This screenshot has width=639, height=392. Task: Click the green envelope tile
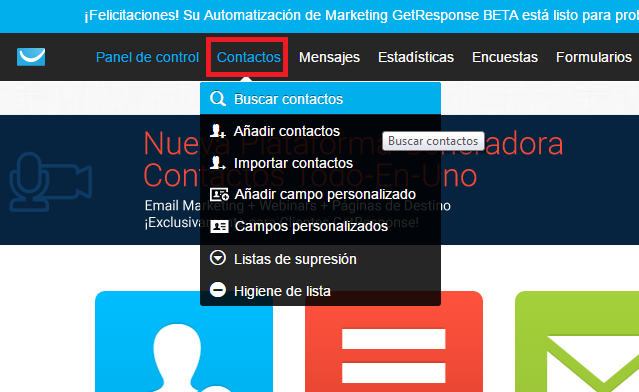click(577, 341)
